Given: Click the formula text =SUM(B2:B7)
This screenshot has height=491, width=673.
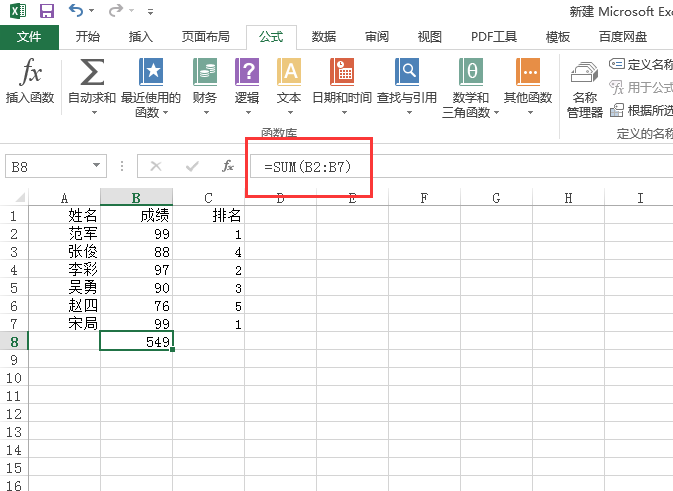Looking at the screenshot, I should pos(308,167).
